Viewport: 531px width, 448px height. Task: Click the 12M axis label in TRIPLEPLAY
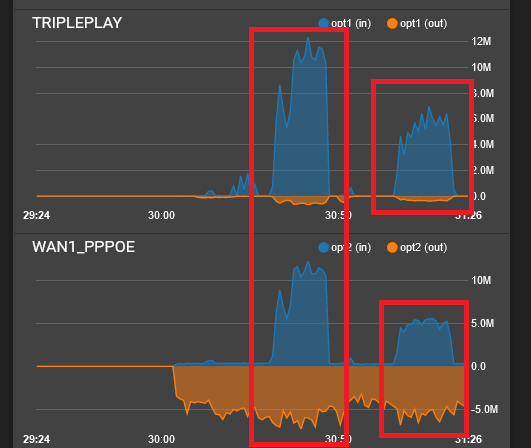(x=481, y=42)
